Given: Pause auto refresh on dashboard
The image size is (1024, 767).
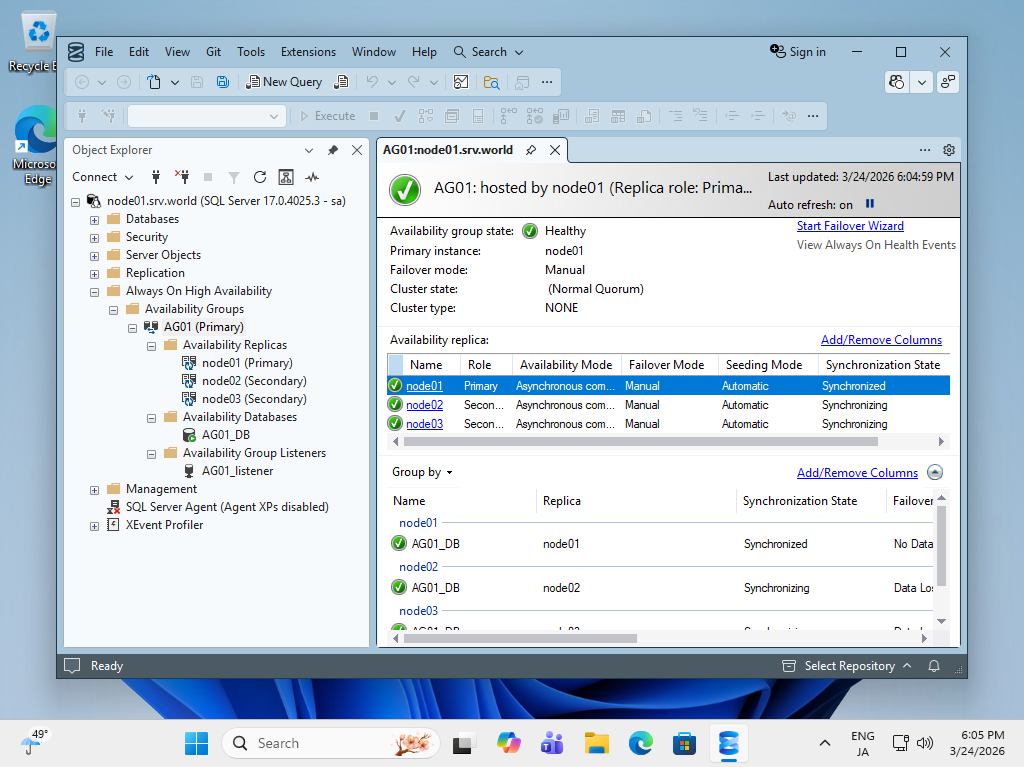Looking at the screenshot, I should (870, 204).
